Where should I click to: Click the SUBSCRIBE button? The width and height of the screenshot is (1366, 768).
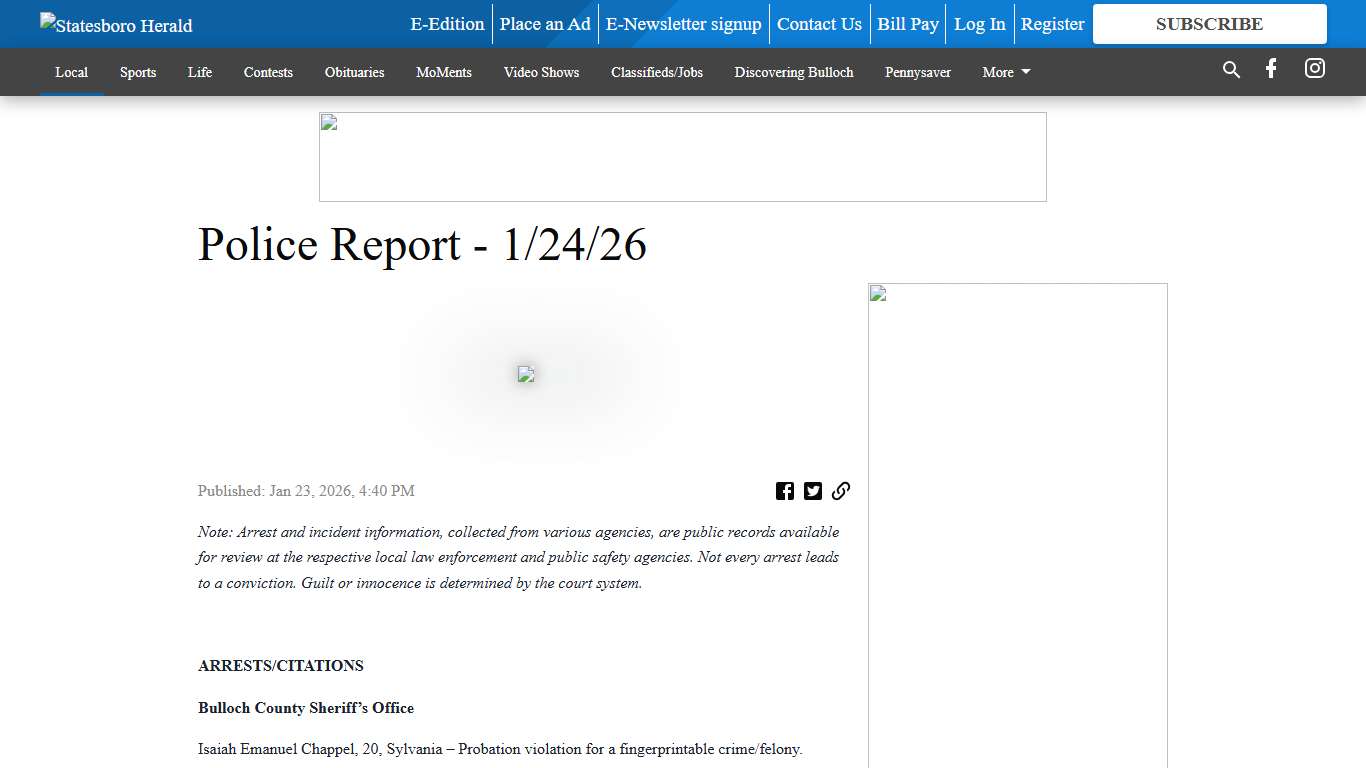pos(1209,24)
